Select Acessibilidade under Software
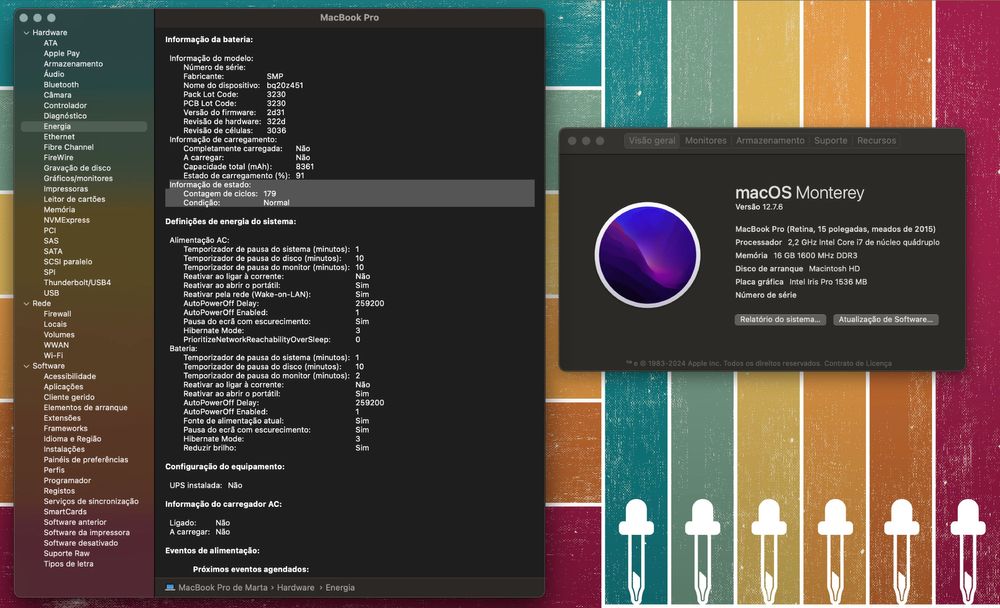 pos(70,376)
